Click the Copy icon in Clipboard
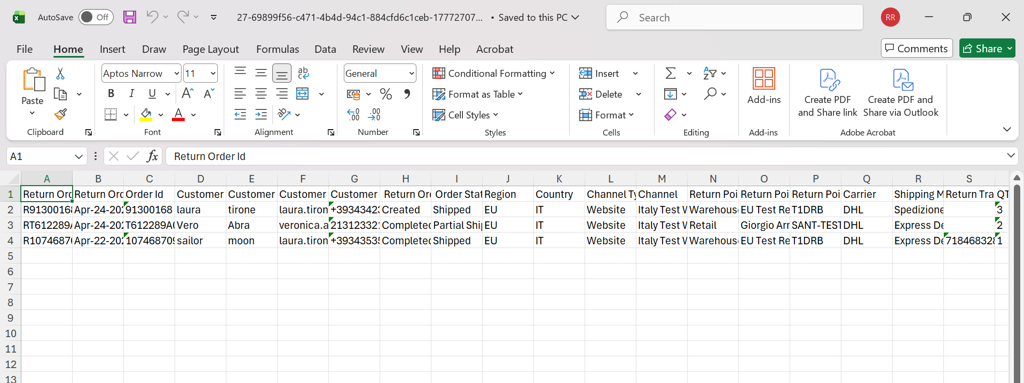 point(60,94)
